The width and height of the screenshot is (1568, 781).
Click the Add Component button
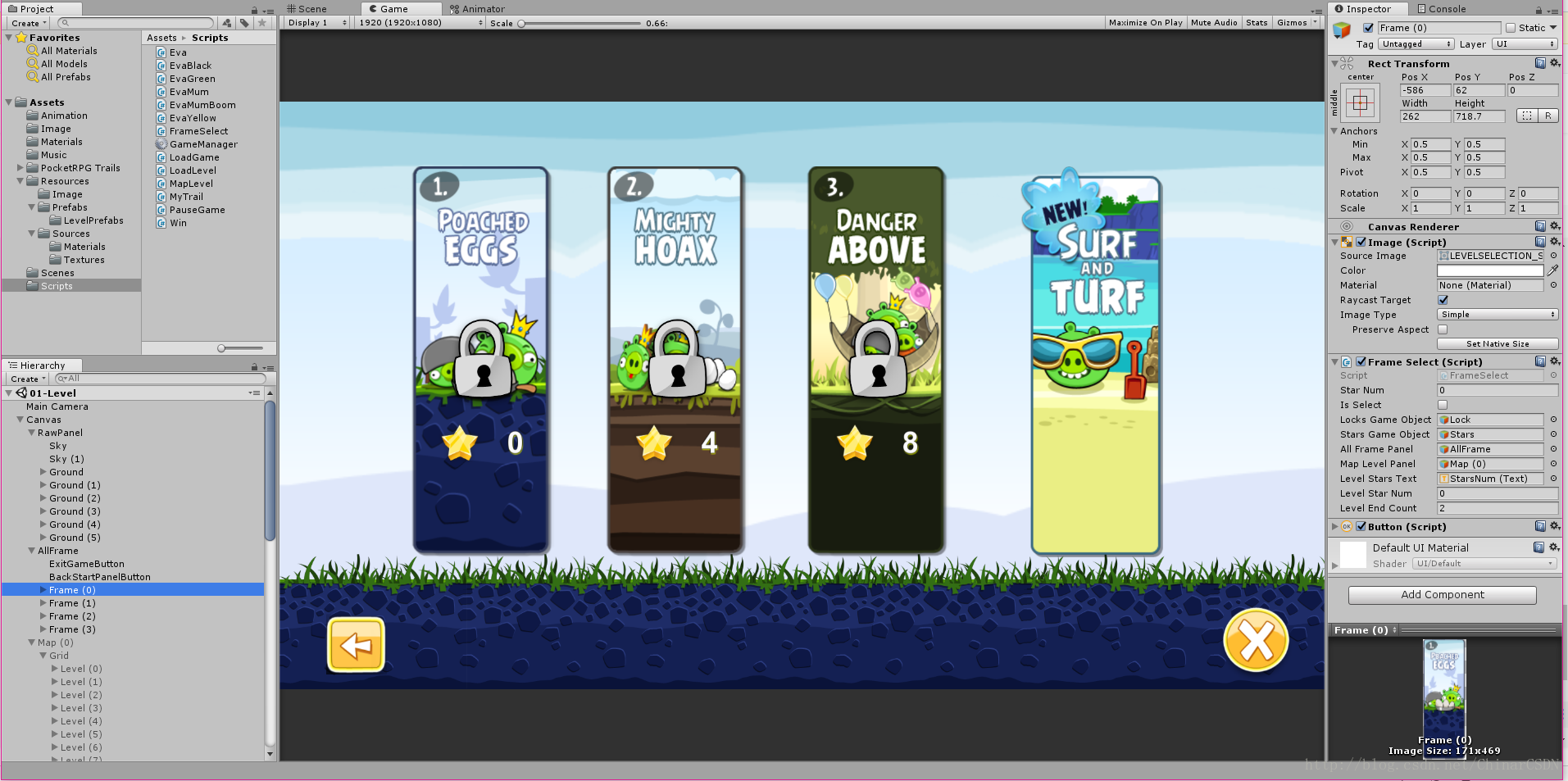coord(1443,595)
